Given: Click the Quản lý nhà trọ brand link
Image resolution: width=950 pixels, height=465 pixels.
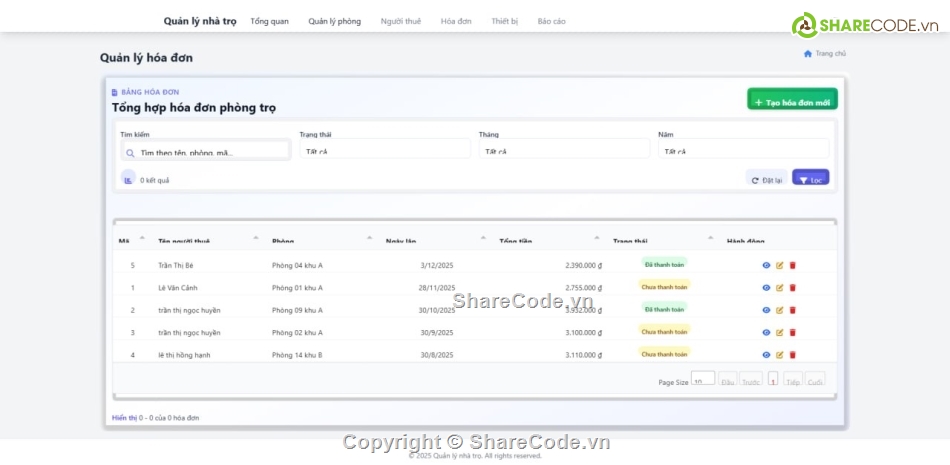Looking at the screenshot, I should click(x=200, y=21).
